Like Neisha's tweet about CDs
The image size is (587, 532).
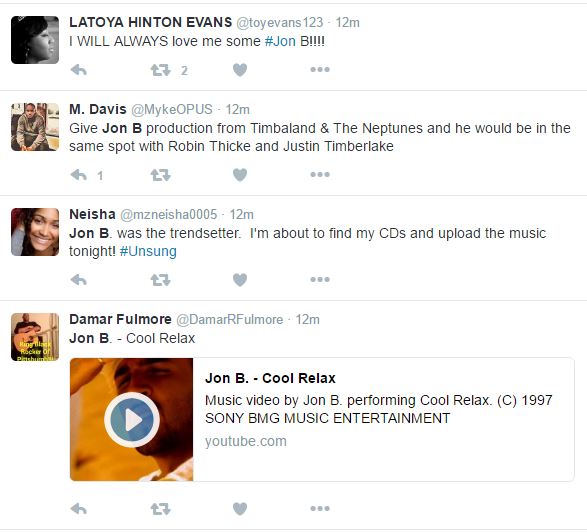point(240,280)
